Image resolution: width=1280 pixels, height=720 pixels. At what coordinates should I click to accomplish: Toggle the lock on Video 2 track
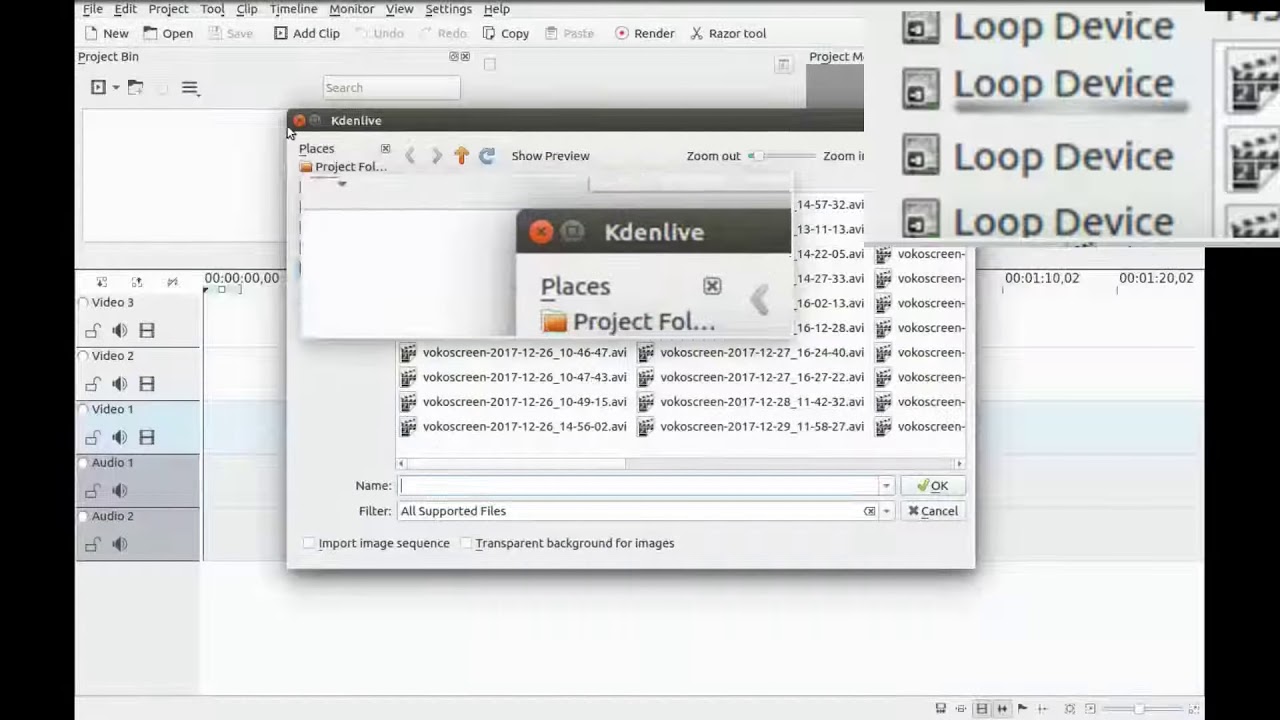[92, 383]
